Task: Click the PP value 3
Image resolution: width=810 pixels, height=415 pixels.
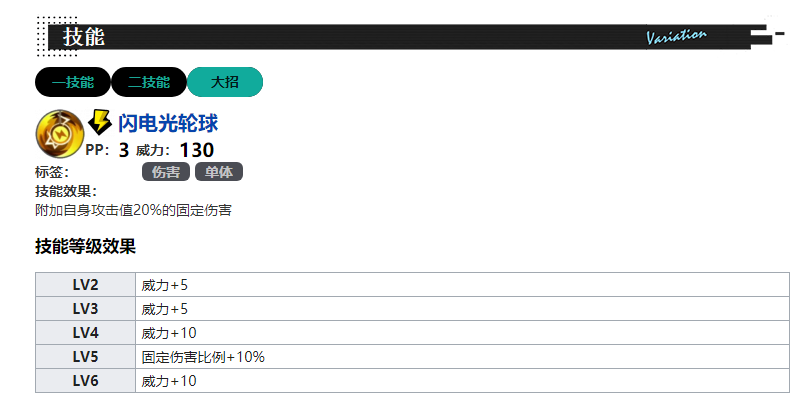Action: click(x=124, y=151)
